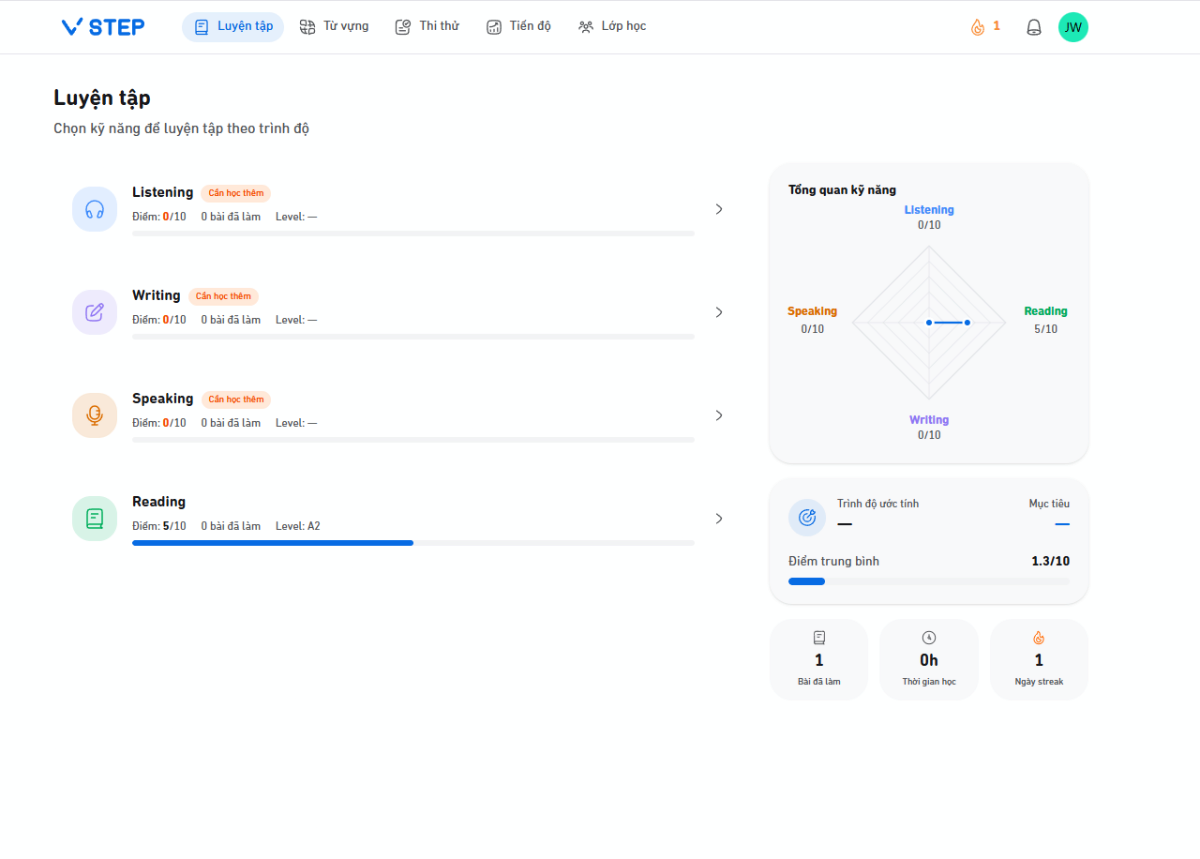
Task: Click the Writing pencil icon
Action: point(95,312)
